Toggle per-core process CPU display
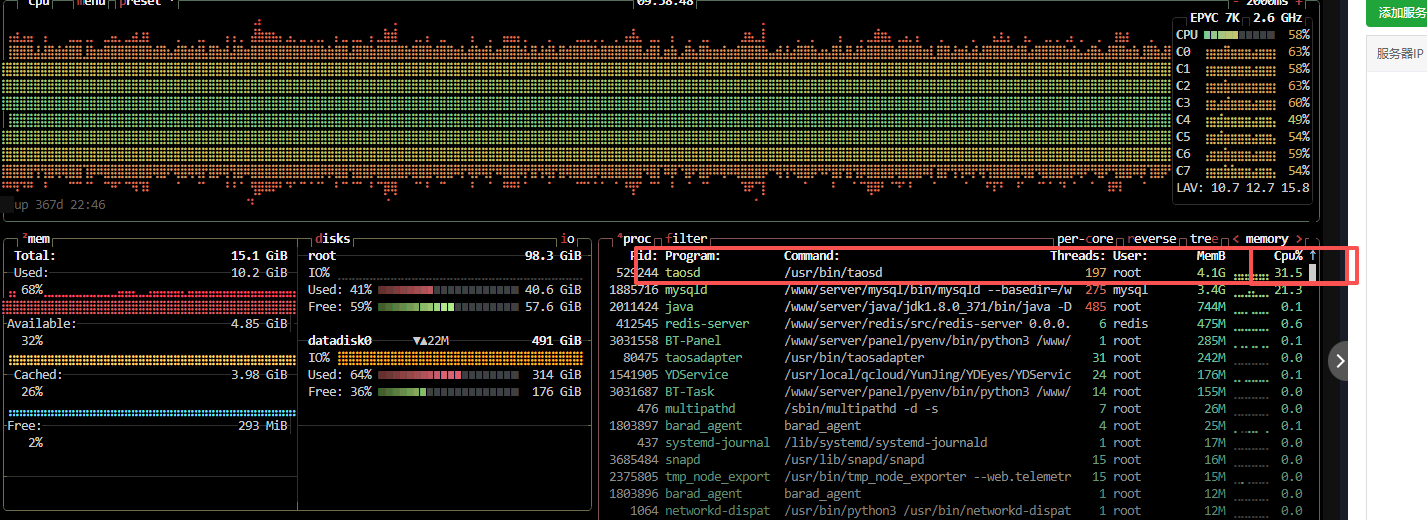Screen dimensions: 1427x520 [x=1085, y=239]
